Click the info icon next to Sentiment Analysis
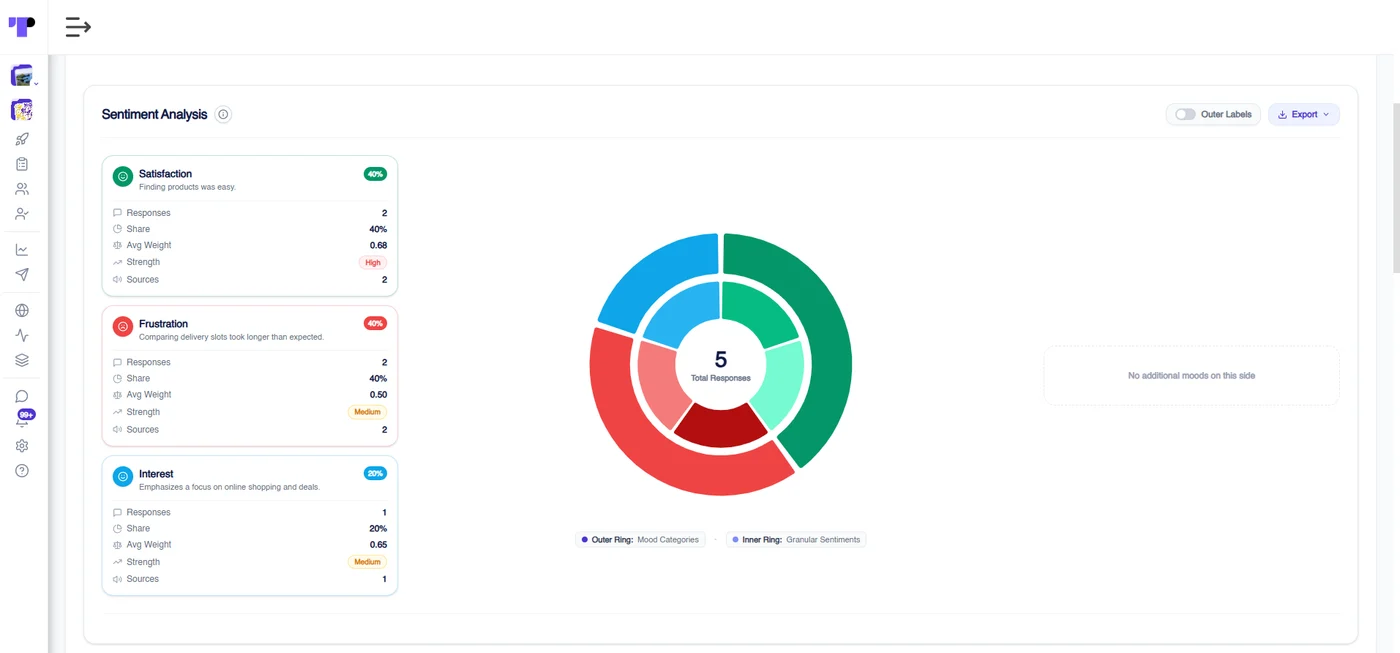Viewport: 1400px width, 653px height. 223,114
